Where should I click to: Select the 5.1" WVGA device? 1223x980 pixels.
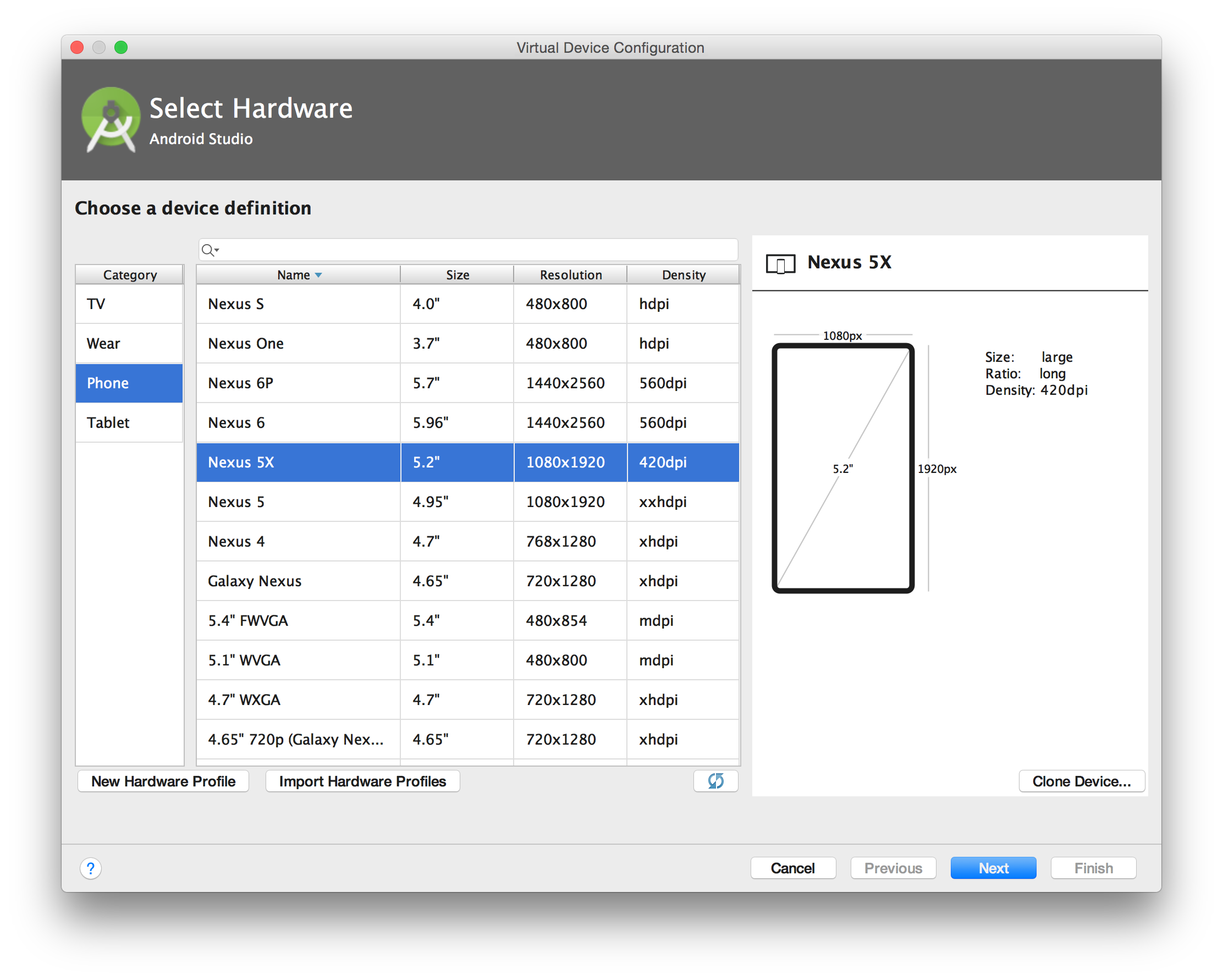coord(468,660)
